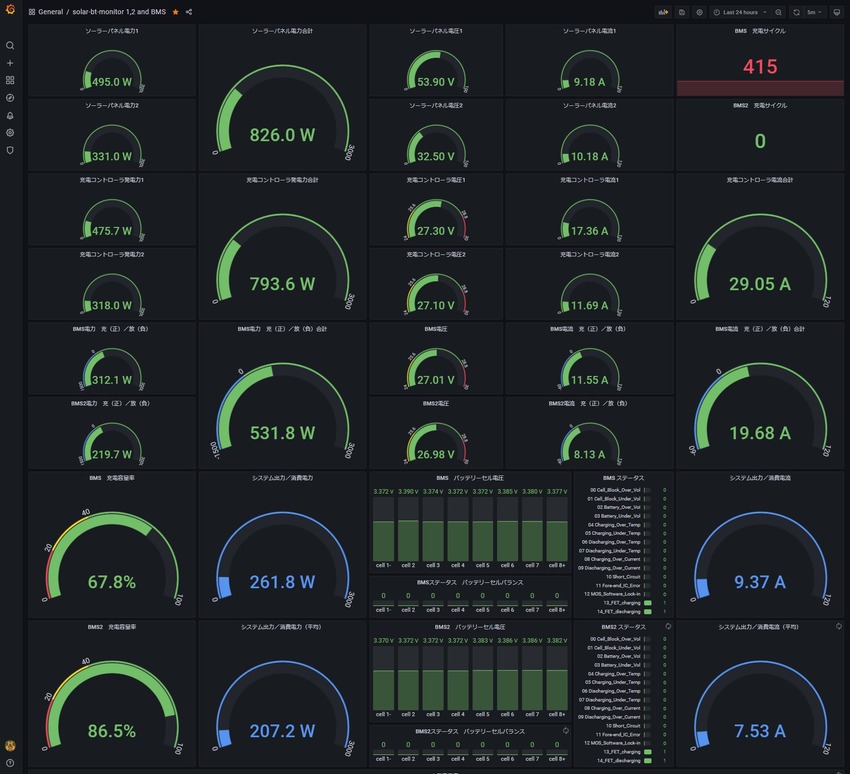Click the blue 7.53 A gauge value
This screenshot has width=850, height=774.
pyautogui.click(x=760, y=731)
